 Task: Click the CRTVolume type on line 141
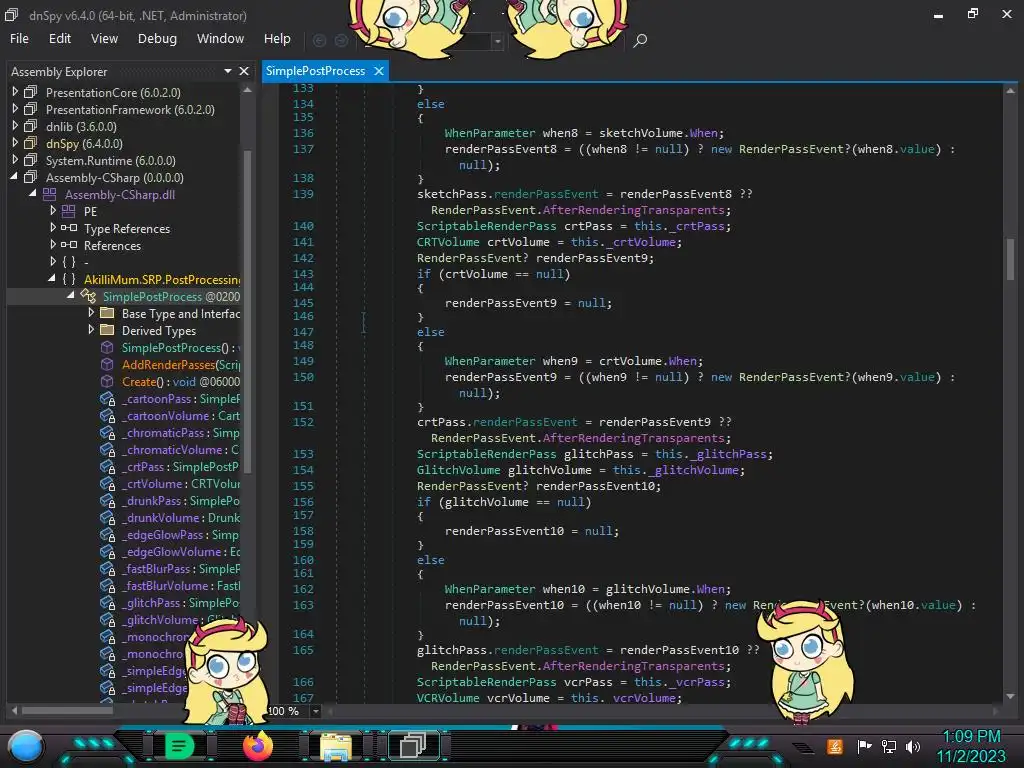click(x=448, y=242)
